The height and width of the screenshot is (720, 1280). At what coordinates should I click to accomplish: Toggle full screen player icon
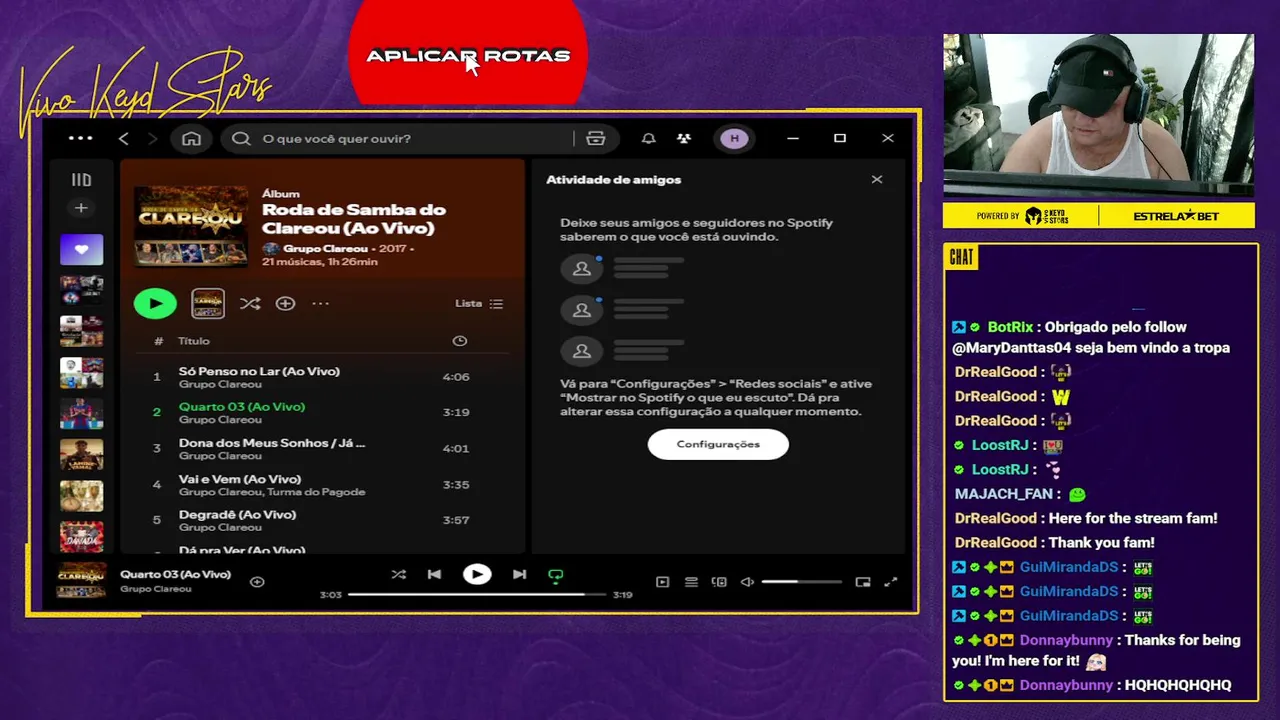pyautogui.click(x=891, y=581)
